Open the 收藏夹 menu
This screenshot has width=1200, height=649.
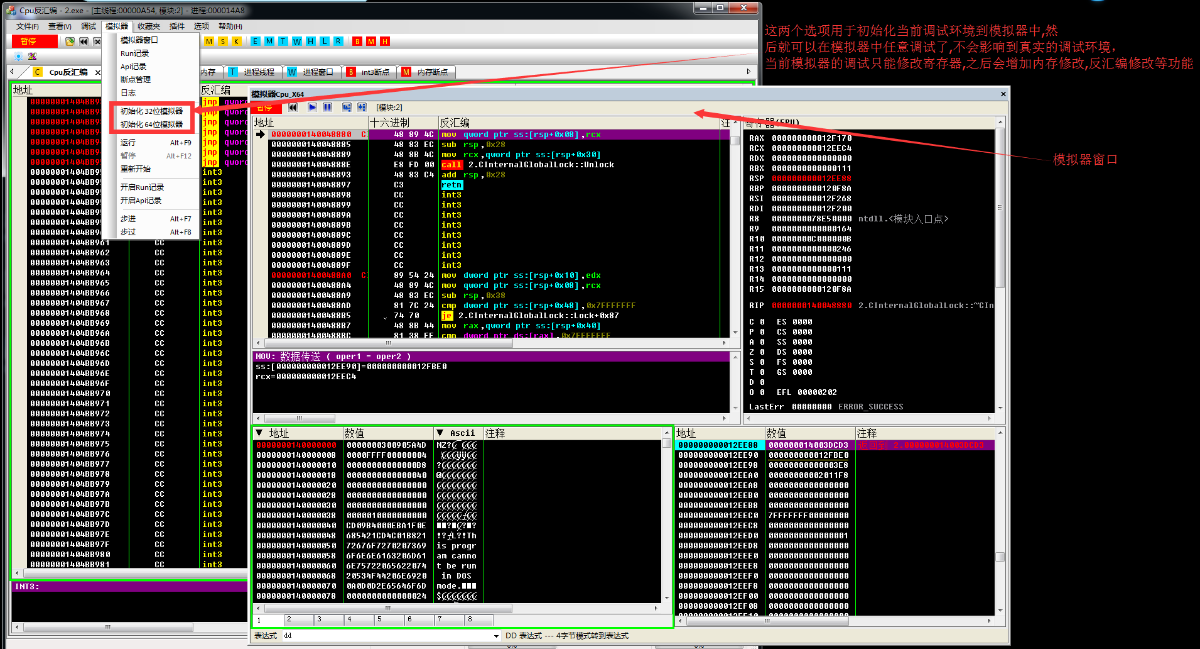point(149,26)
